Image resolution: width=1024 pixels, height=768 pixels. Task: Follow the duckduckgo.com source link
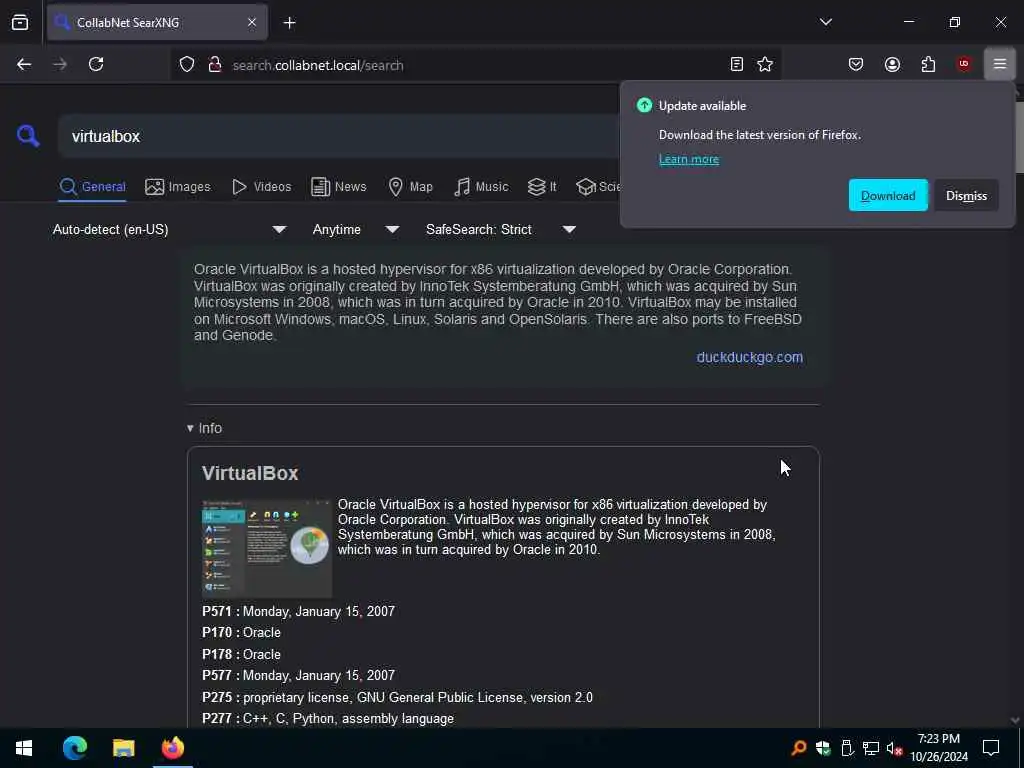[749, 357]
